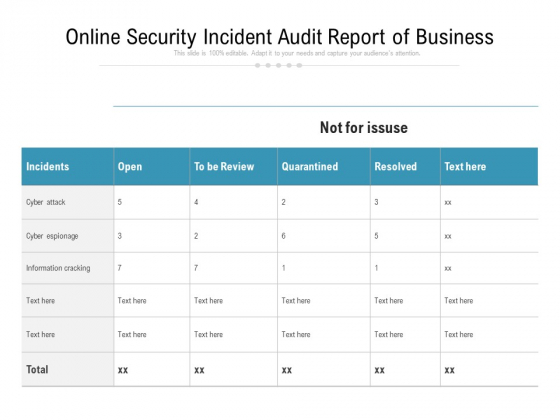
Task: Click the xx cell in Cyber espionage row
Action: [x=448, y=236]
